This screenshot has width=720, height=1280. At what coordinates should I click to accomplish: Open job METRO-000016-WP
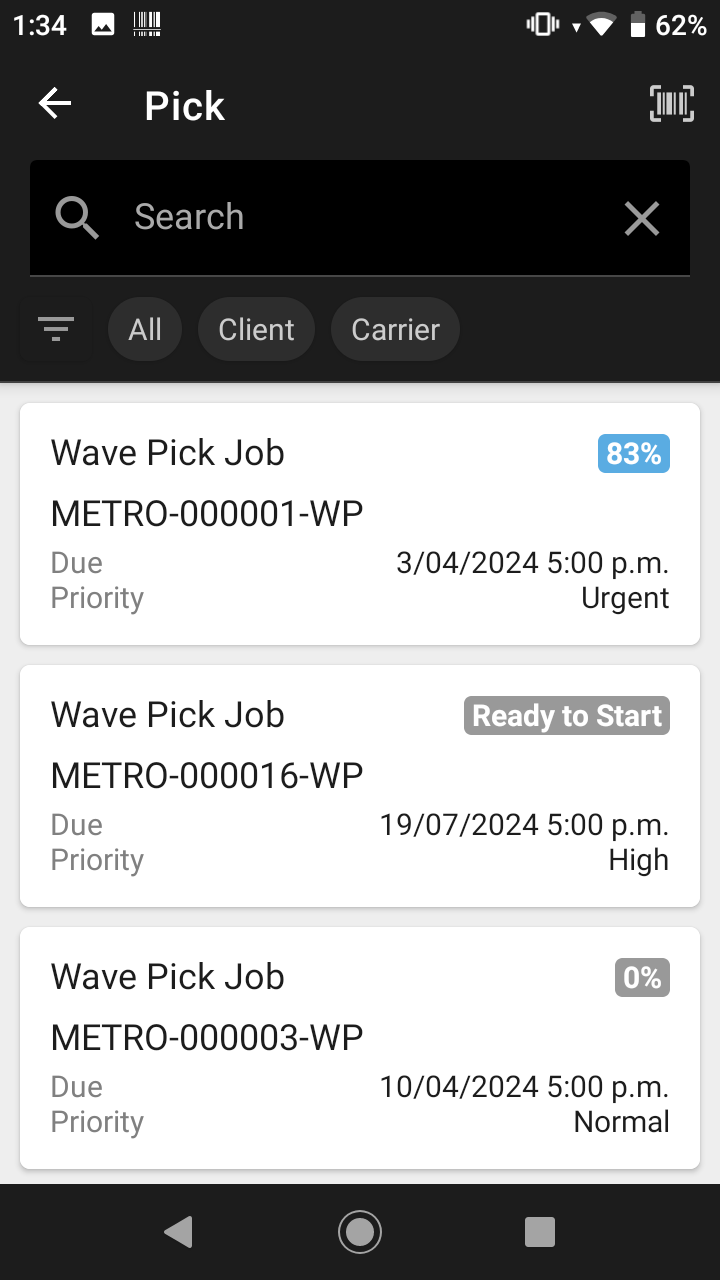click(x=360, y=786)
